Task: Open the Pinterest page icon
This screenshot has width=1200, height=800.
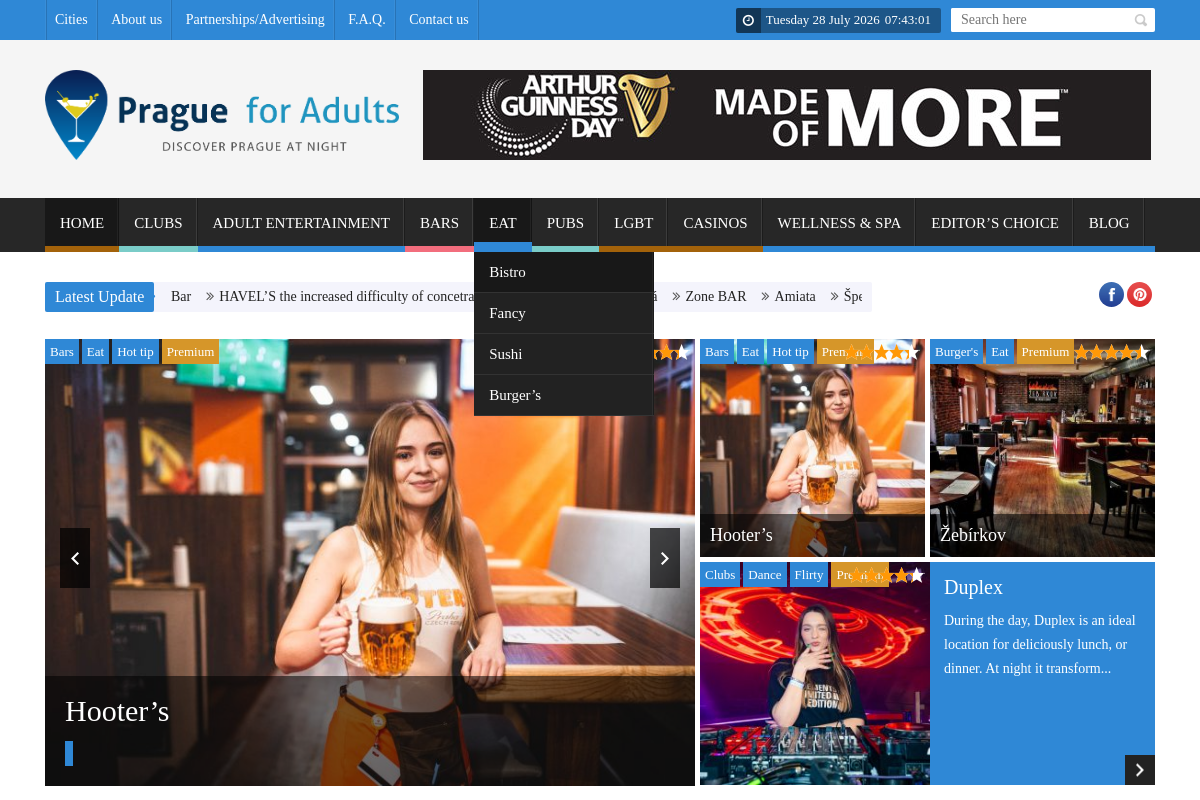Action: [1139, 294]
